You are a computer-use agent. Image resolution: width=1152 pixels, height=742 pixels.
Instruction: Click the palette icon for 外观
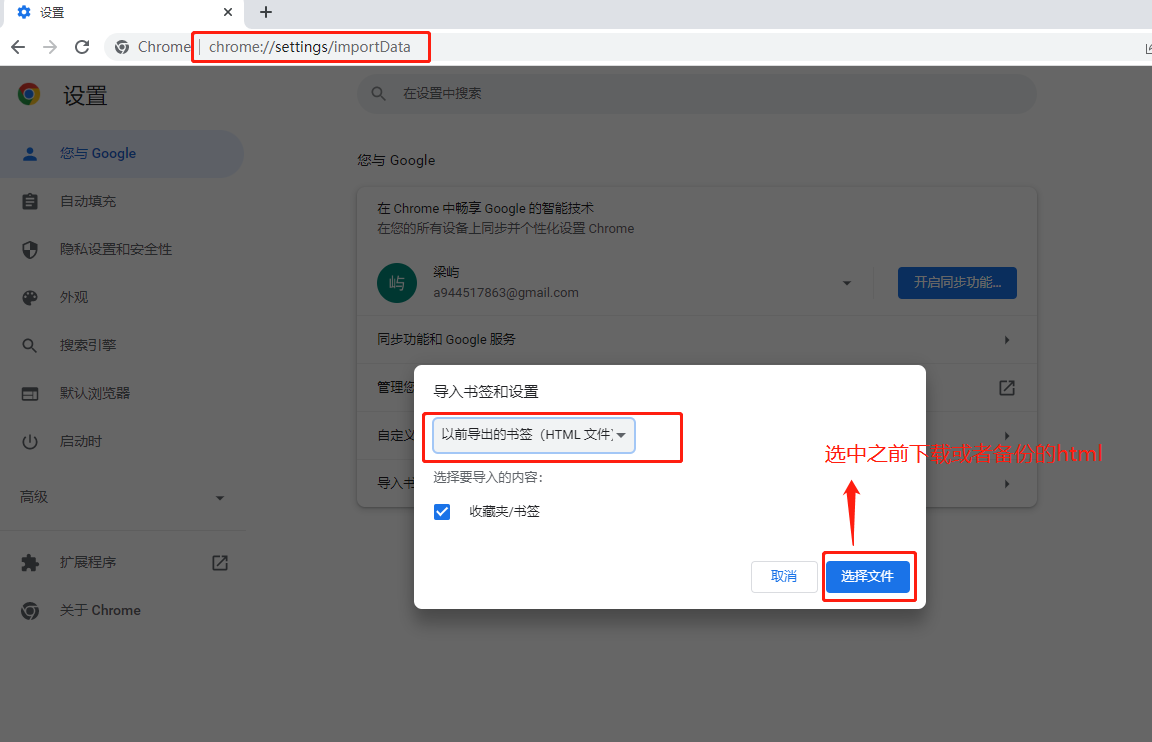(30, 298)
